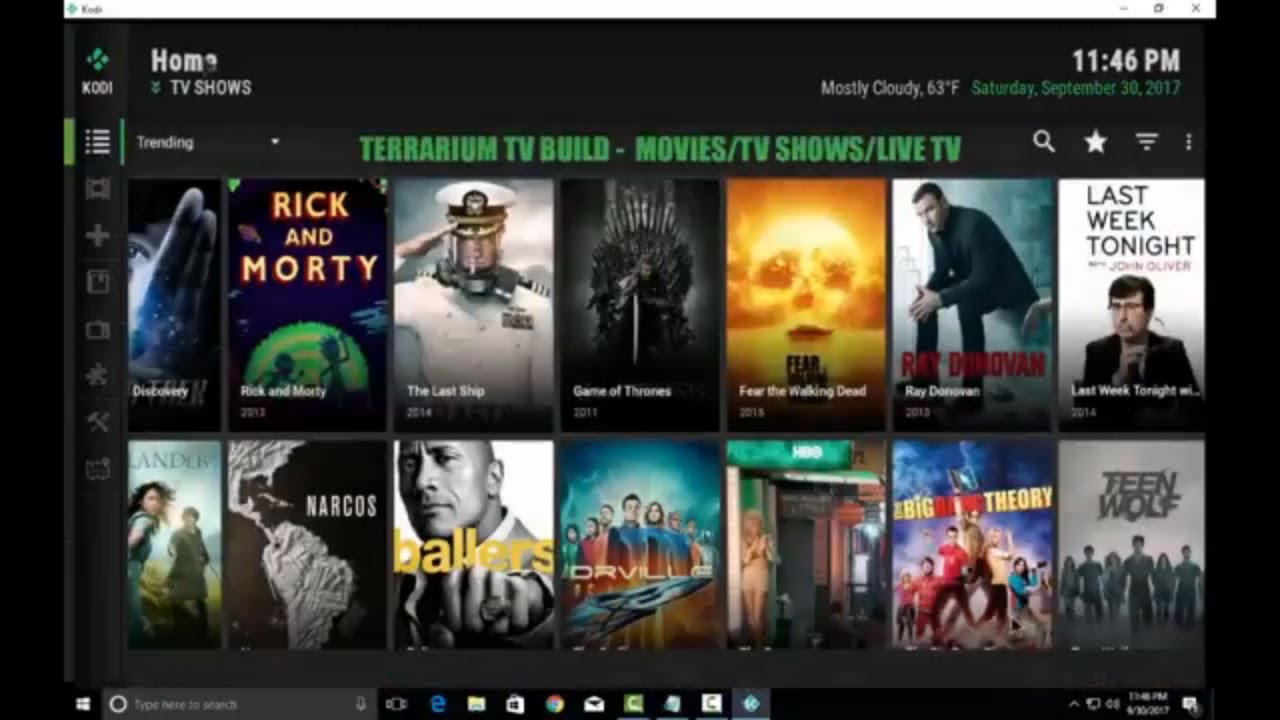Image resolution: width=1280 pixels, height=720 pixels.
Task: Open the Outlander poster
Action: pyautogui.click(x=174, y=545)
